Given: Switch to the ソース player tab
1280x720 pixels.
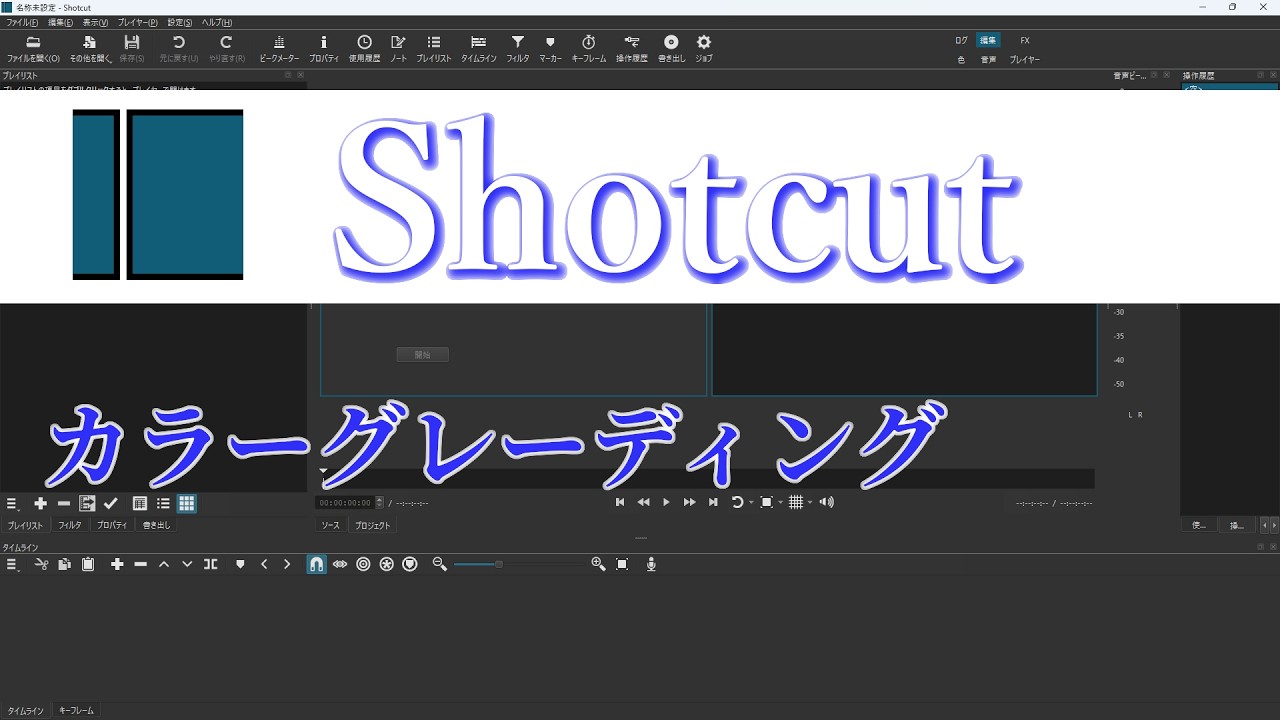Looking at the screenshot, I should pyautogui.click(x=330, y=525).
